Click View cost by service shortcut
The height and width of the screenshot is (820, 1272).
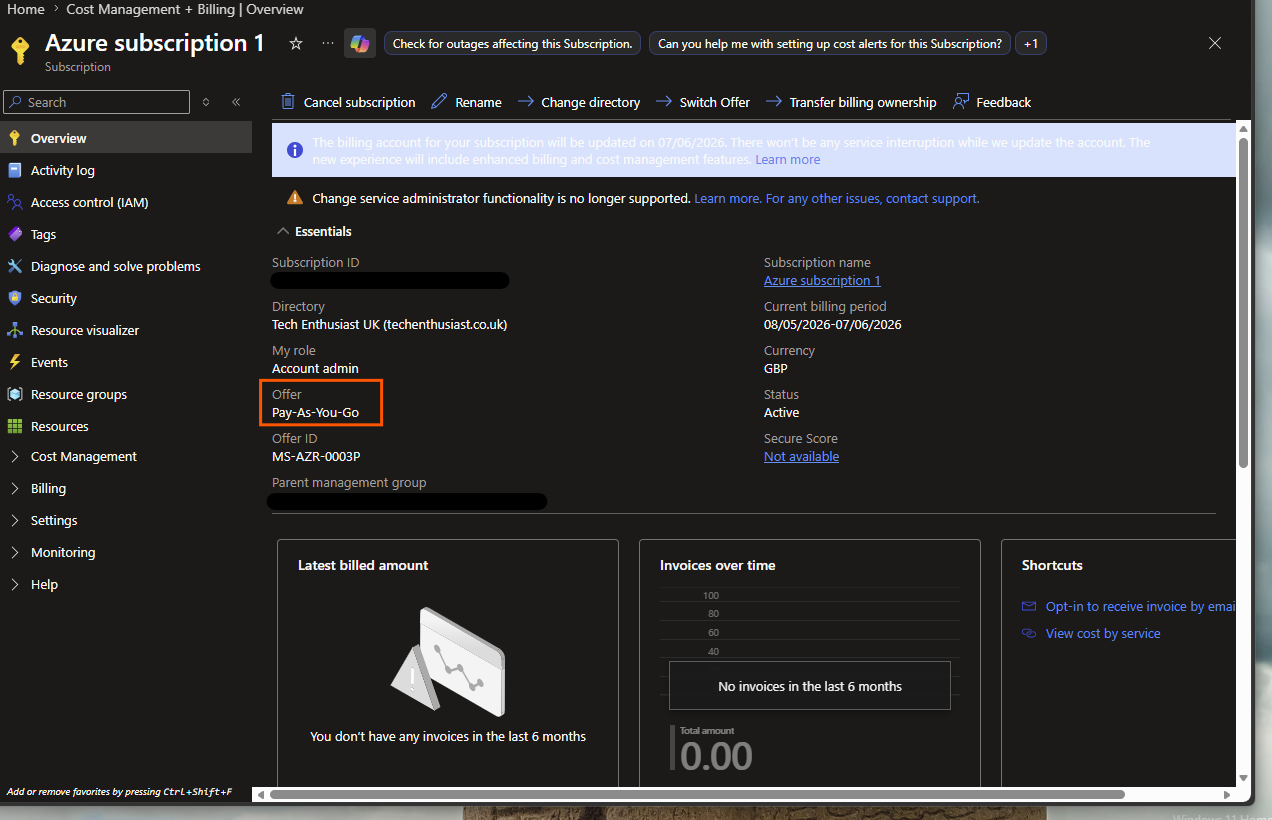[1103, 633]
